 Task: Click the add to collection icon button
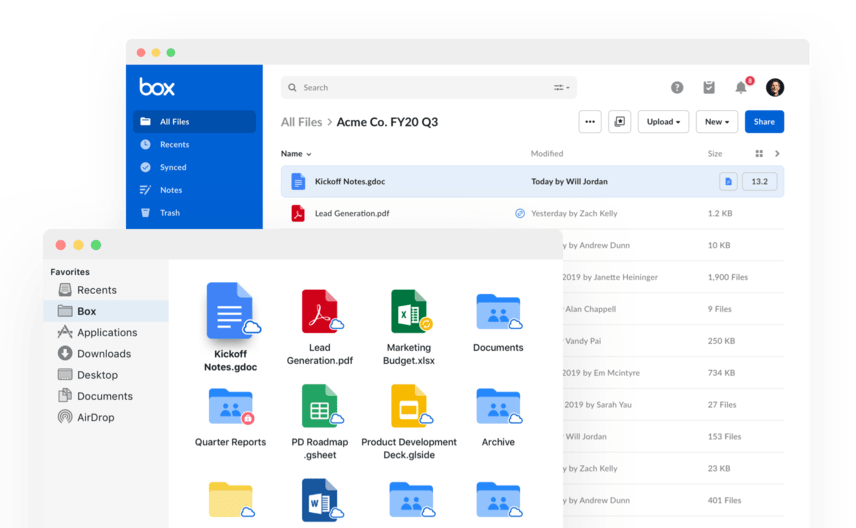point(620,122)
